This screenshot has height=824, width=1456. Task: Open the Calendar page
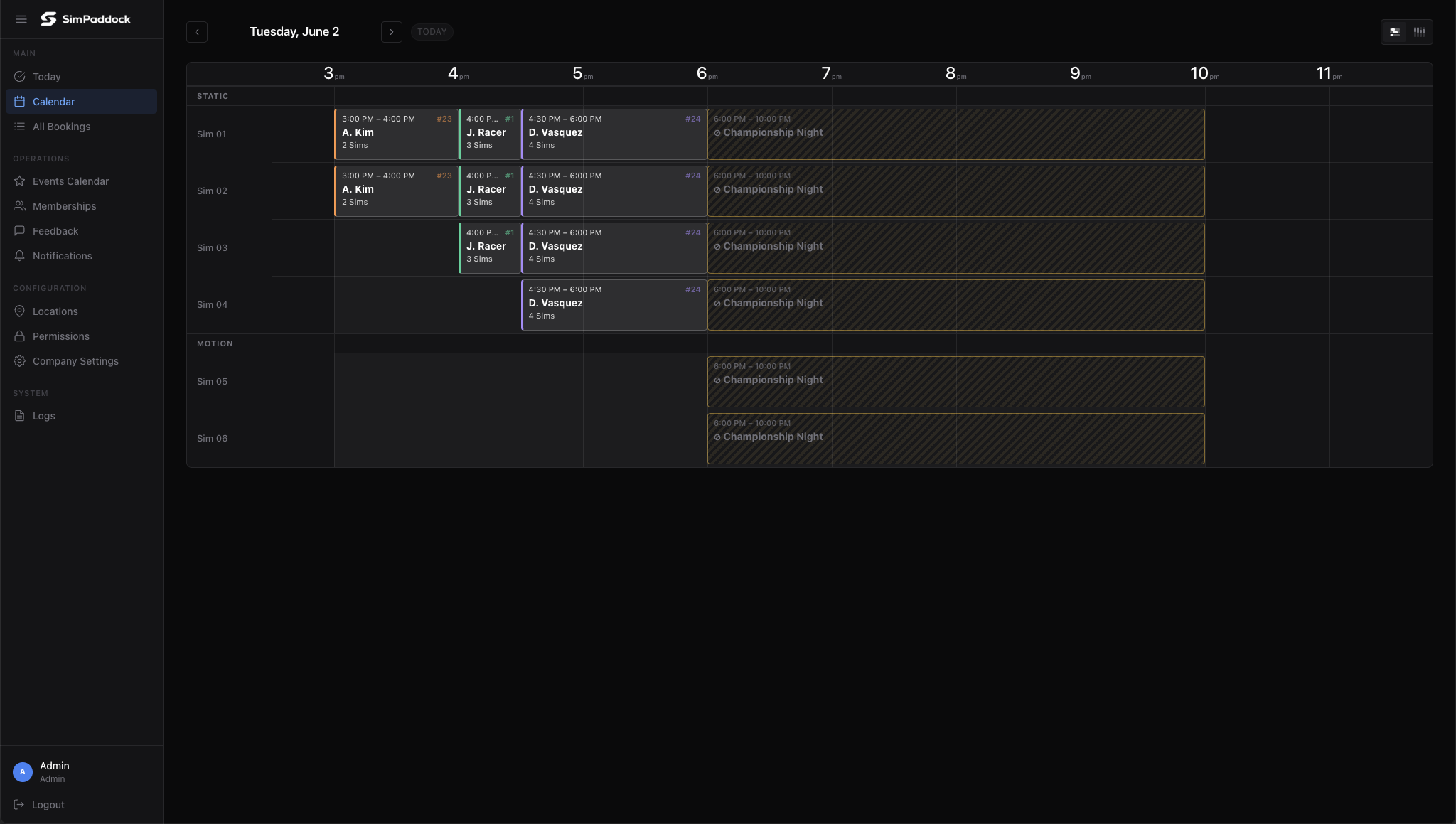point(81,102)
